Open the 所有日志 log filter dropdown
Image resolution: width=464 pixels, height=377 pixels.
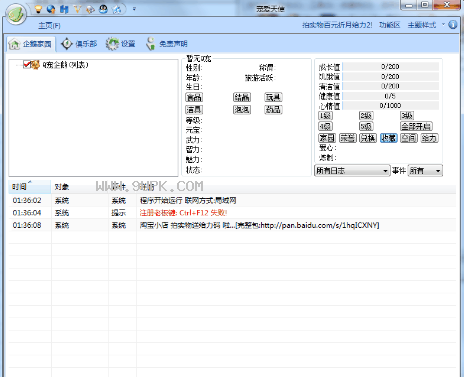352,171
